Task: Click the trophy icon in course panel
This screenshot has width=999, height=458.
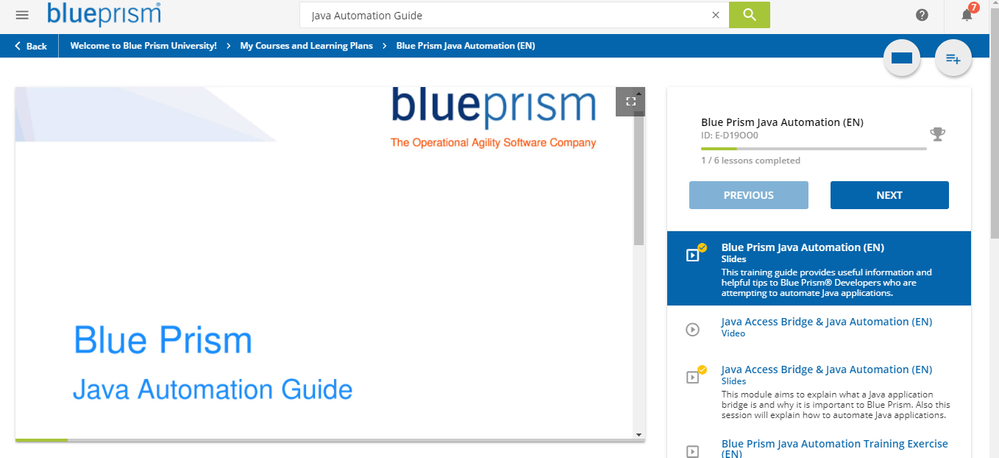Action: (937, 134)
